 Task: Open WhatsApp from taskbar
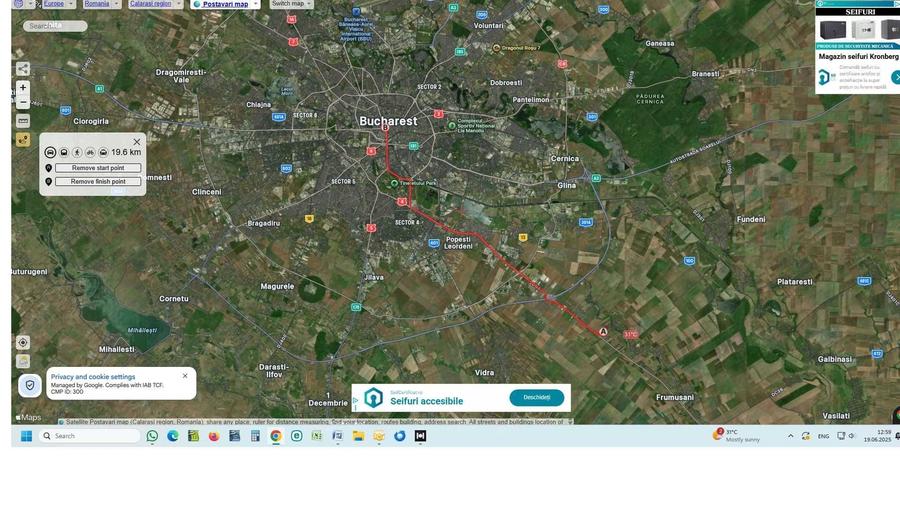coord(152,436)
